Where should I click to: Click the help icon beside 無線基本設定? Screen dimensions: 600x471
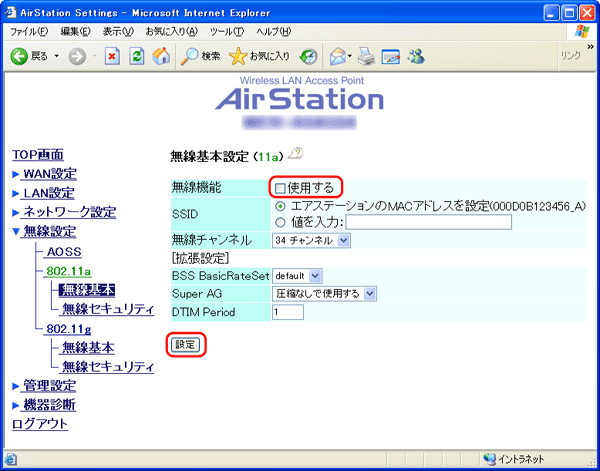pos(295,154)
